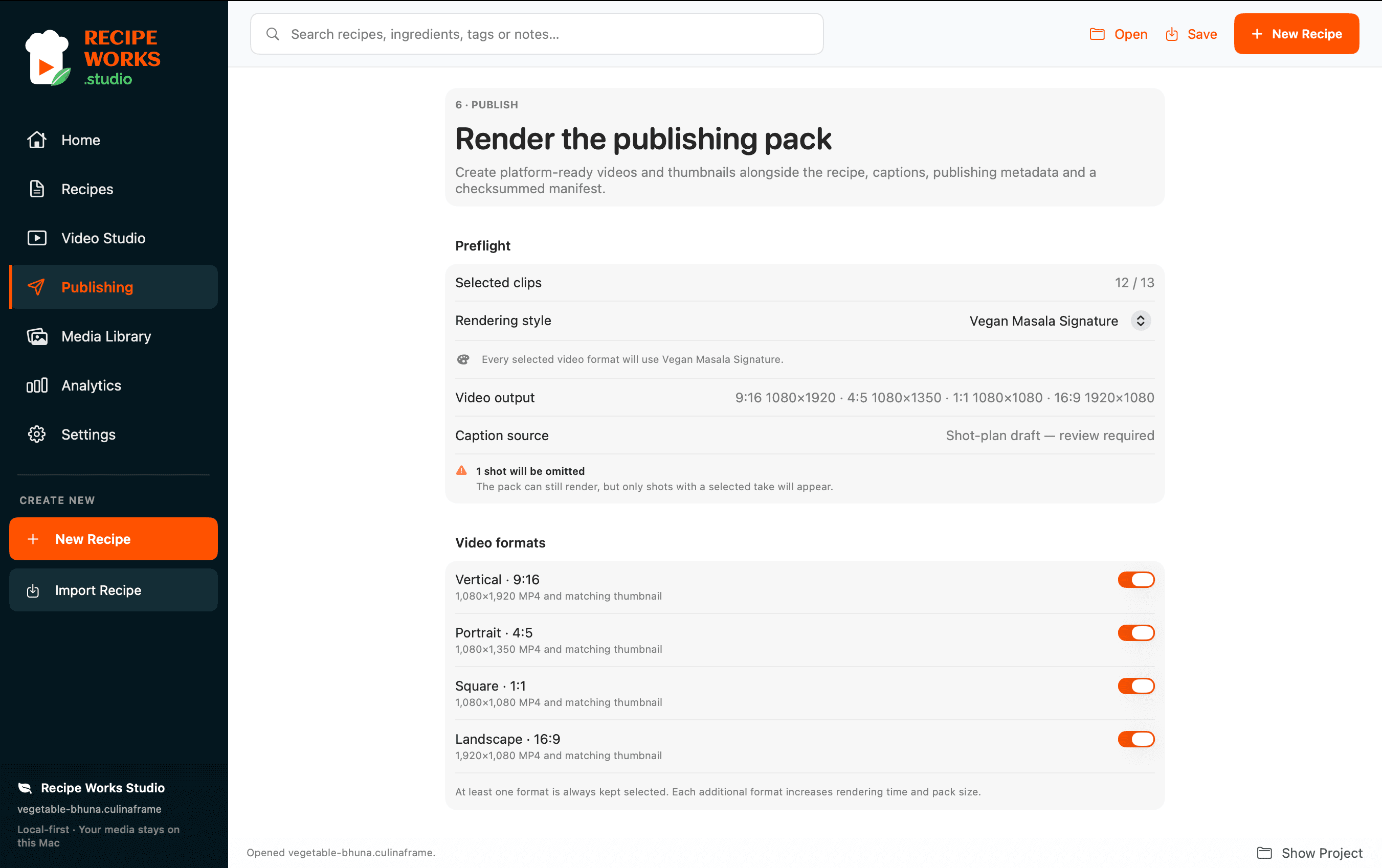1382x868 pixels.
Task: Click the Settings gear icon
Action: pos(37,435)
